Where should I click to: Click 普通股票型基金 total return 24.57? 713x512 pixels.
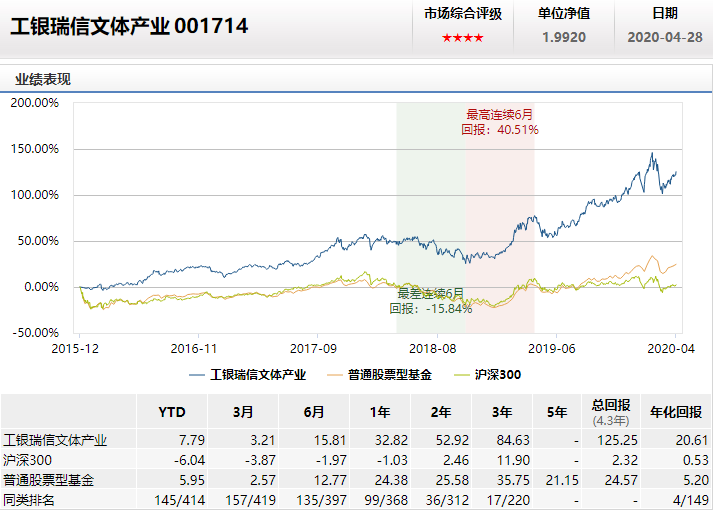pyautogui.click(x=621, y=480)
